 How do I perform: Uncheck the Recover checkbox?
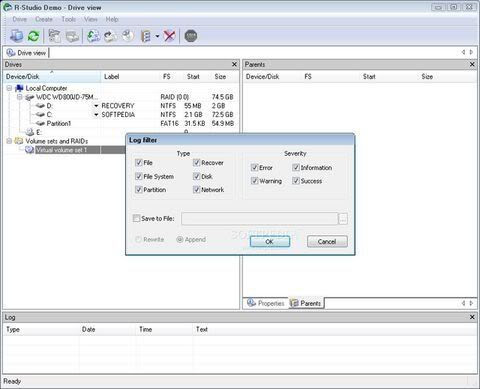(x=196, y=163)
